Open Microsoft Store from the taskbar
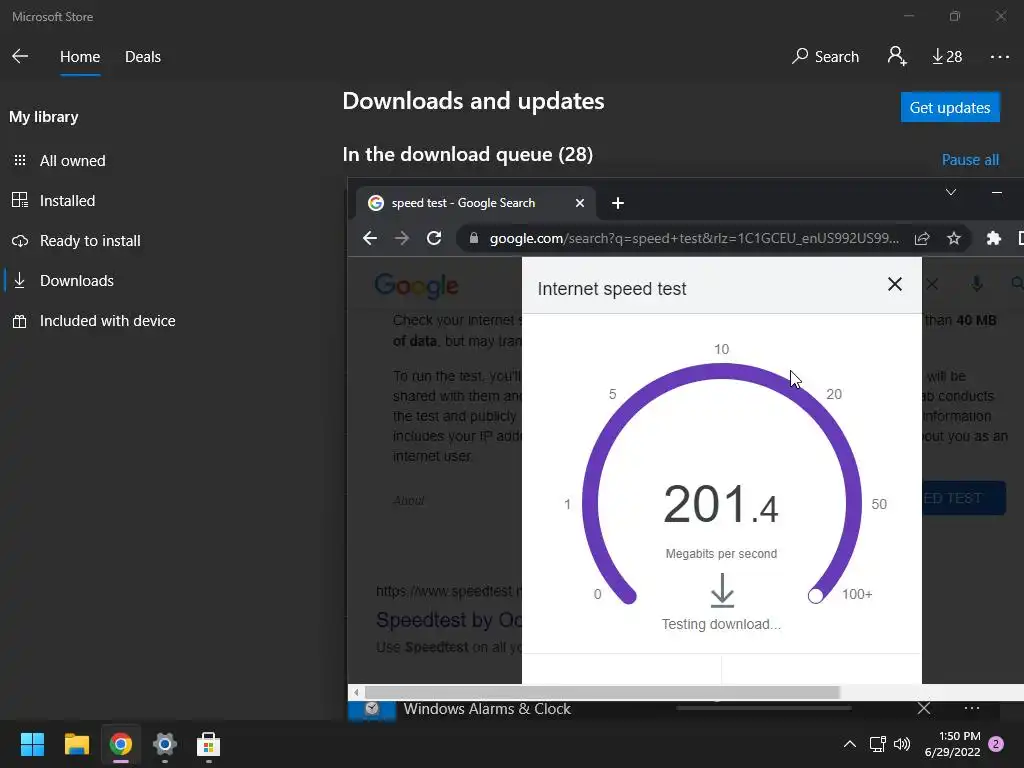 pyautogui.click(x=208, y=744)
